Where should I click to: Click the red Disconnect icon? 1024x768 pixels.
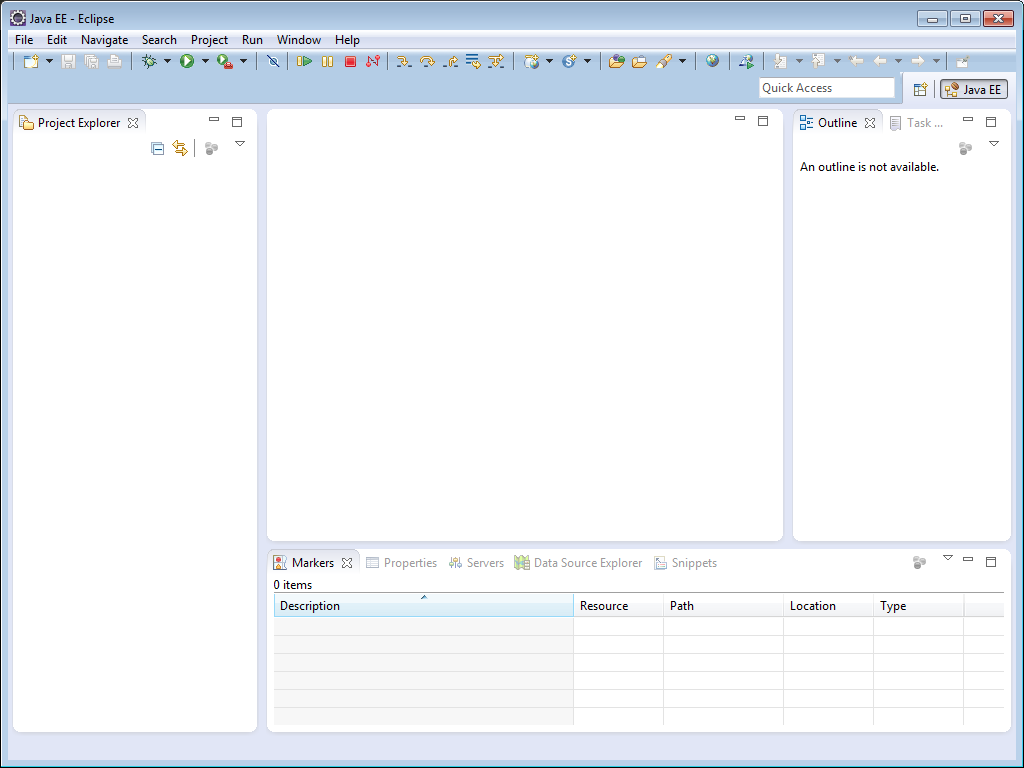373,61
